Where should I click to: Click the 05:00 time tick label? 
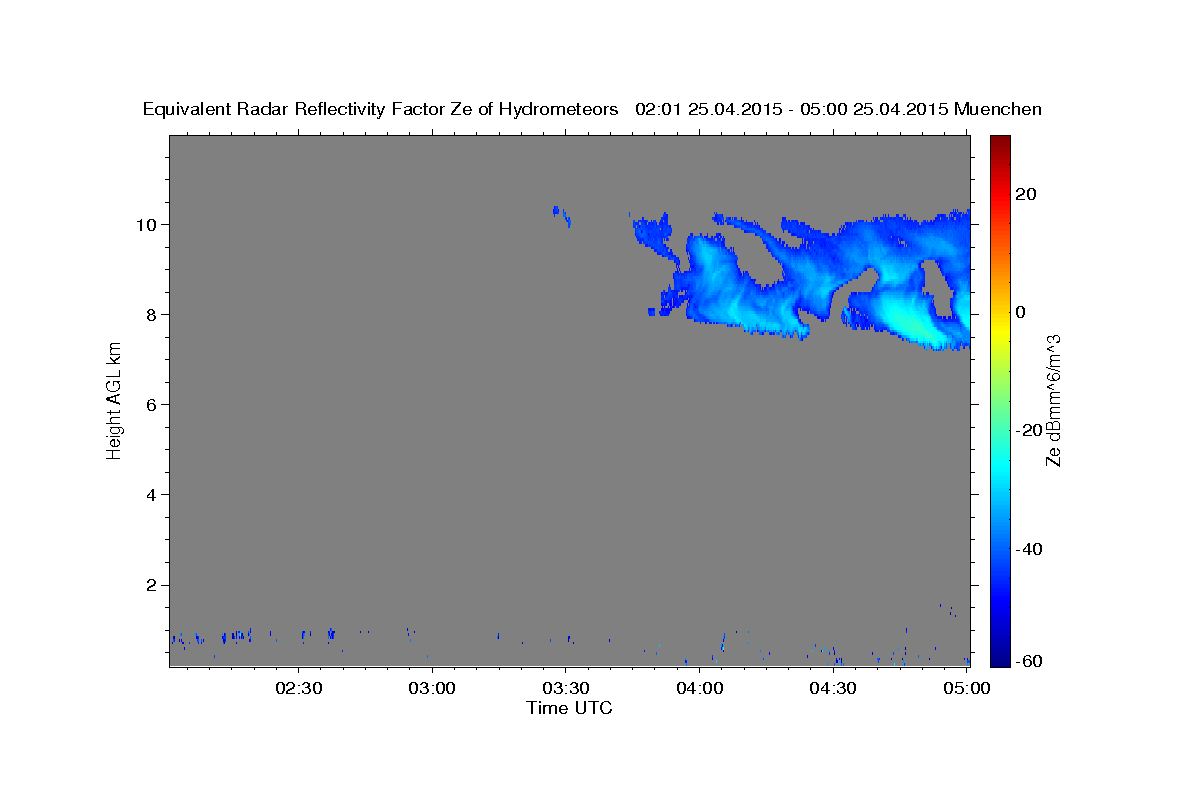(x=966, y=688)
